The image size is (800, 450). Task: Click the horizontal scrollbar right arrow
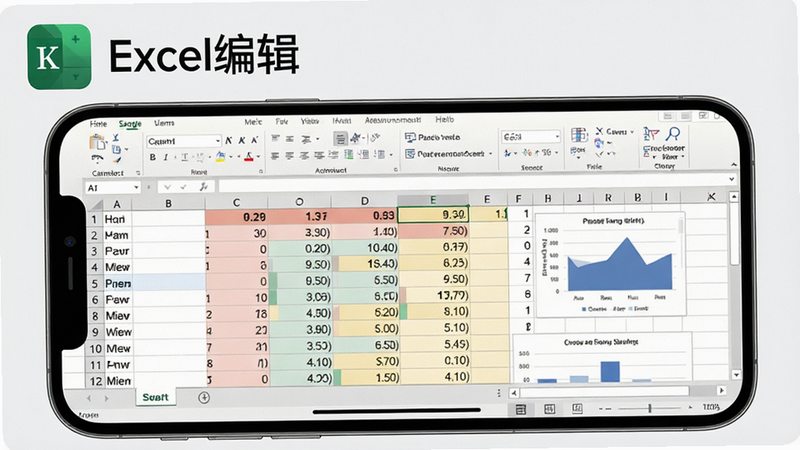(721, 391)
